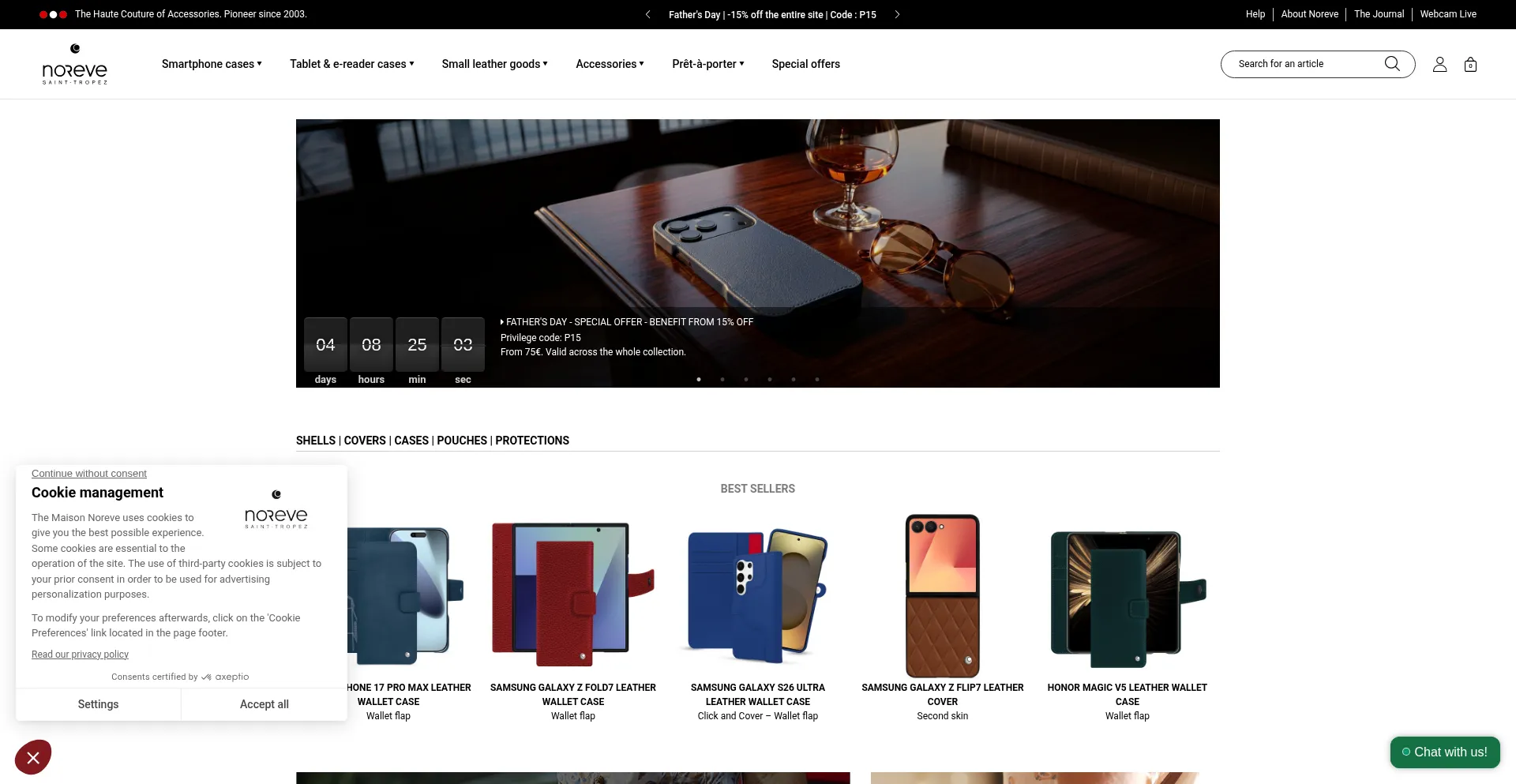Open the user account icon
Viewport: 1516px width, 784px height.
[1439, 65]
